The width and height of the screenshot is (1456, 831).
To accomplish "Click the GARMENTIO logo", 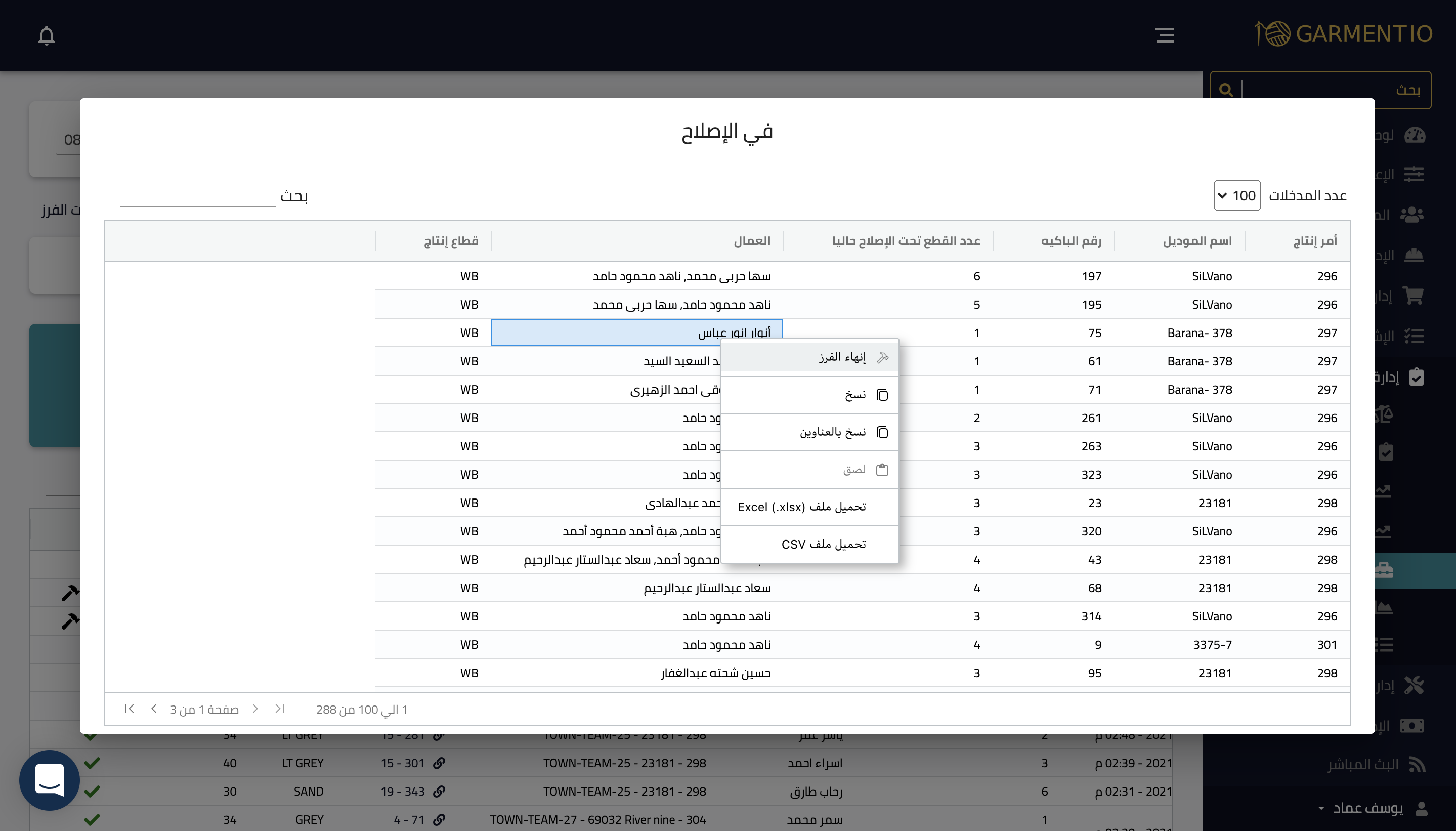I will tap(1343, 34).
